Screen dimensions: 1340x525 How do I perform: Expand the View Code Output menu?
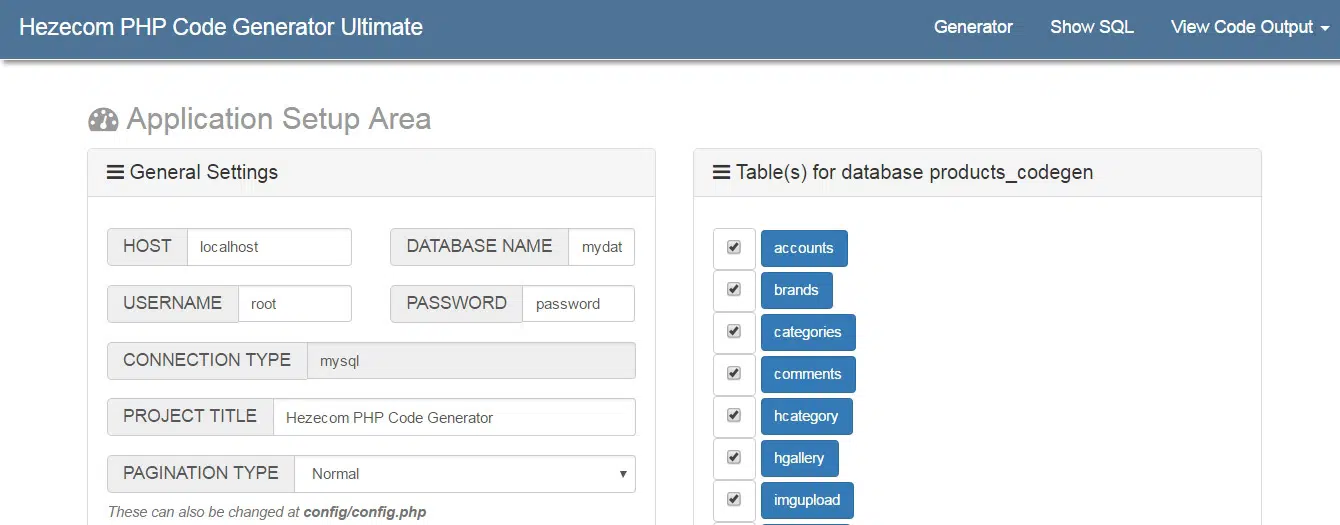coord(1249,27)
